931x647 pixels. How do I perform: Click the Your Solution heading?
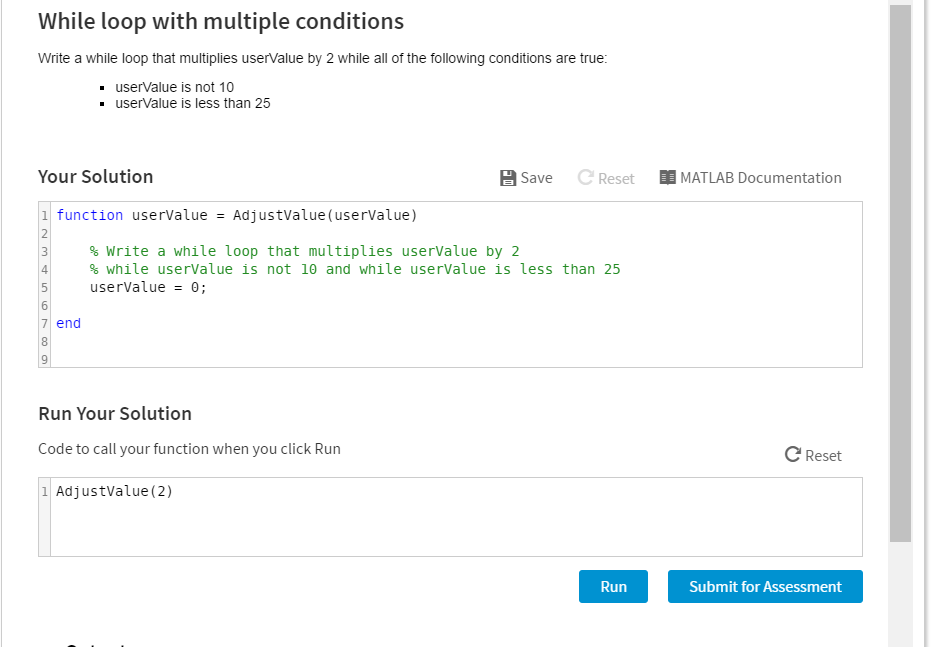click(96, 177)
